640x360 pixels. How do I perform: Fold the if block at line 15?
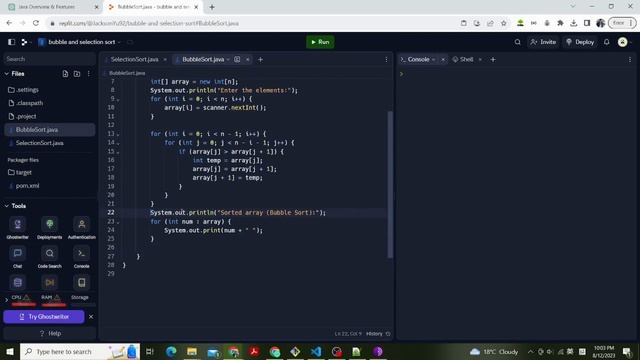[118, 152]
